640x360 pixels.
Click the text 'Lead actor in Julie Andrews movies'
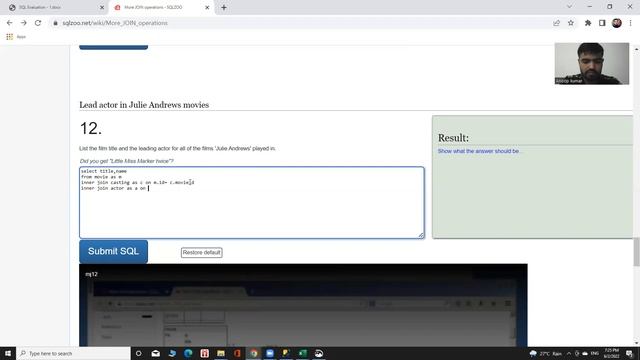[144, 105]
